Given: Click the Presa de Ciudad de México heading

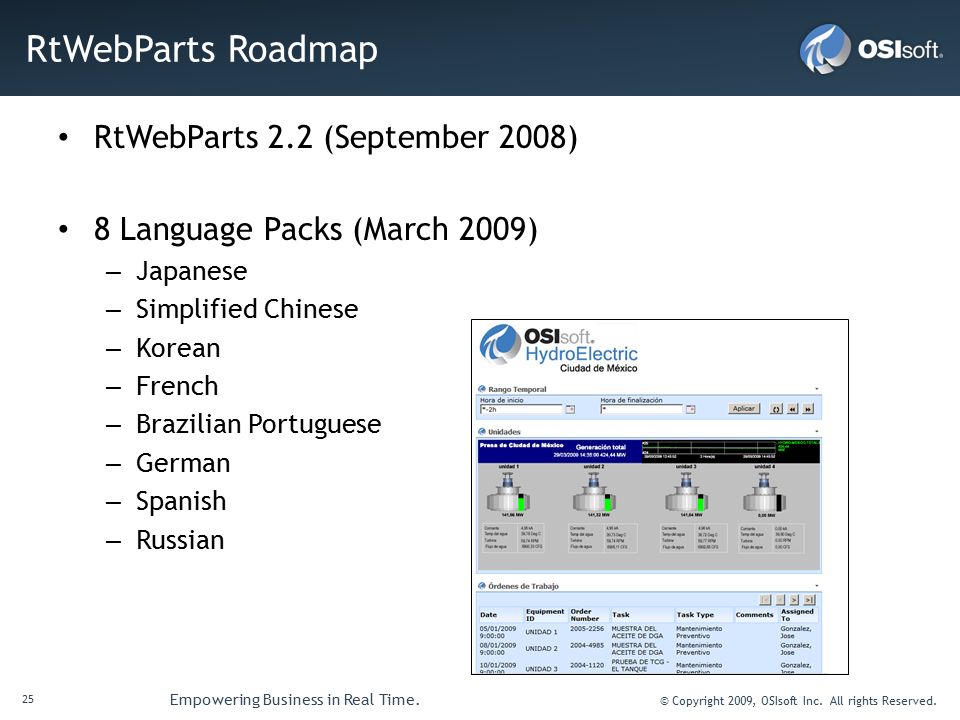Looking at the screenshot, I should (521, 445).
